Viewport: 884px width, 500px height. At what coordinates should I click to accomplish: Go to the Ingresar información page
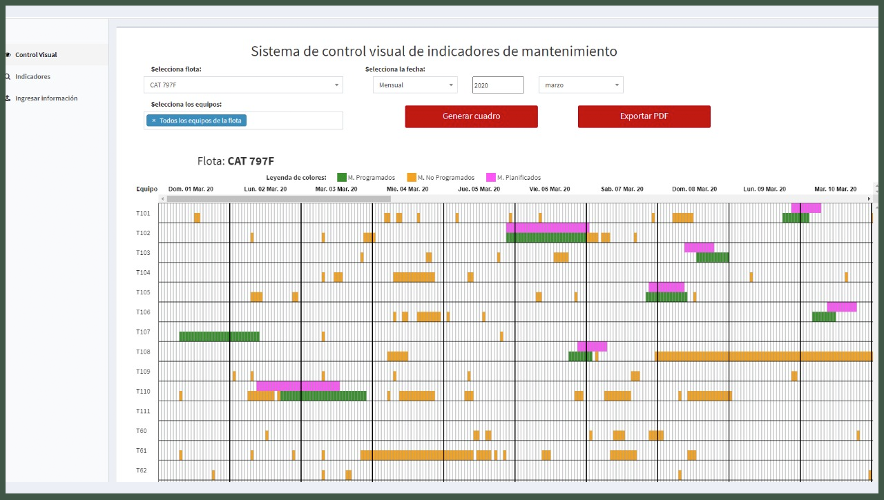click(x=46, y=98)
